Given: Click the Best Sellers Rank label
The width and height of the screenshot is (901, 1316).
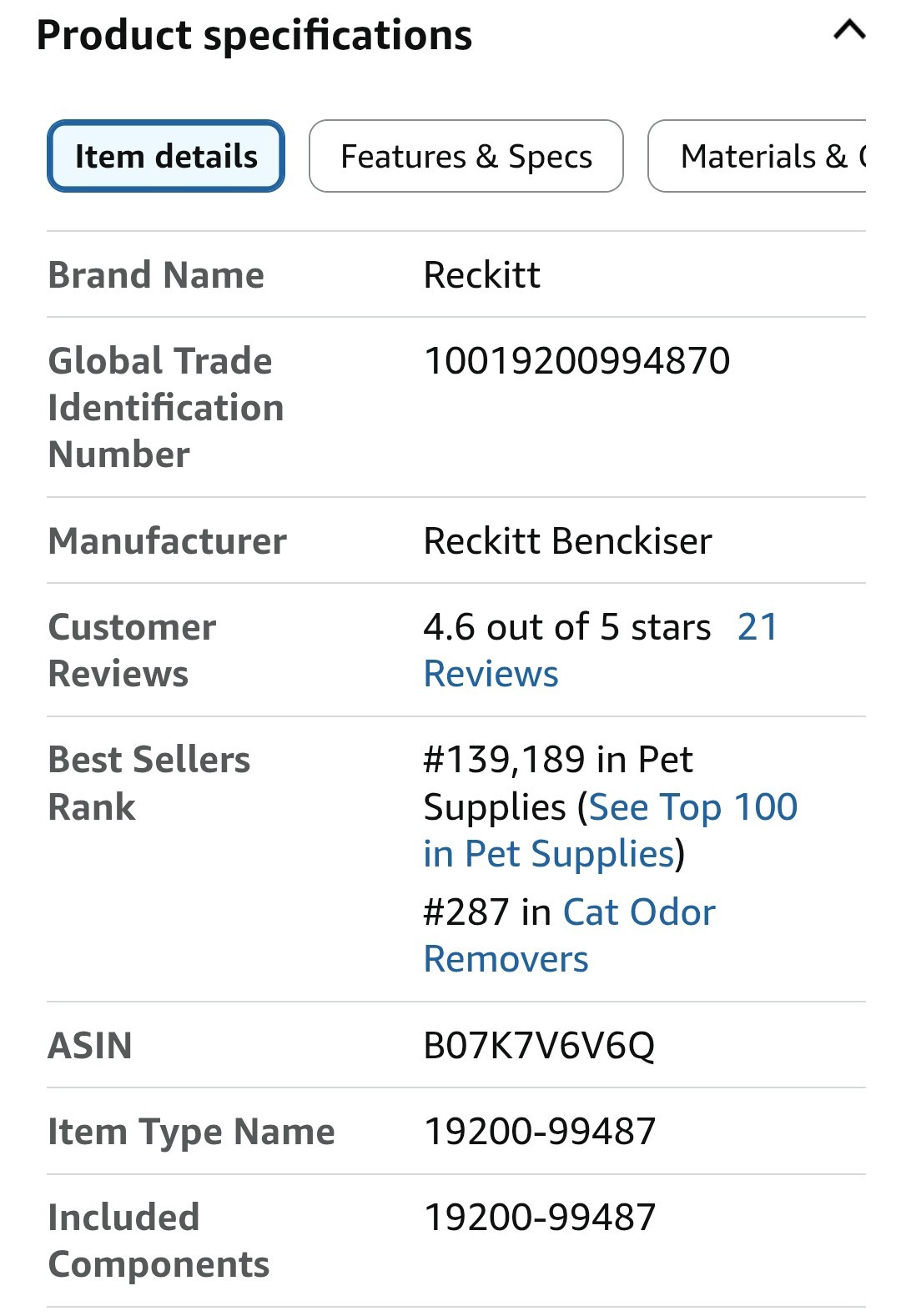Looking at the screenshot, I should 149,783.
